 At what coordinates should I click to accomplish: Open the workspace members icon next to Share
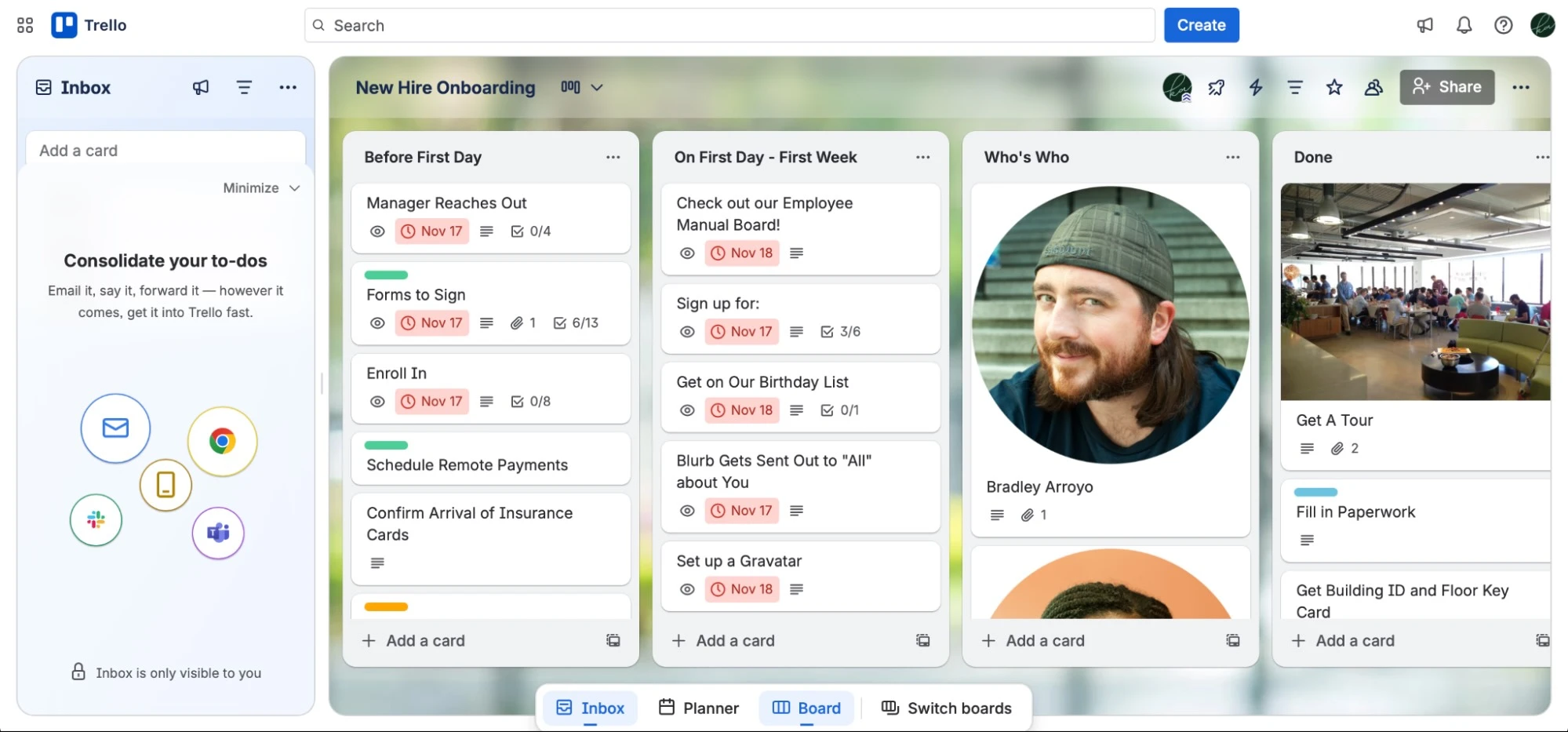1373,87
